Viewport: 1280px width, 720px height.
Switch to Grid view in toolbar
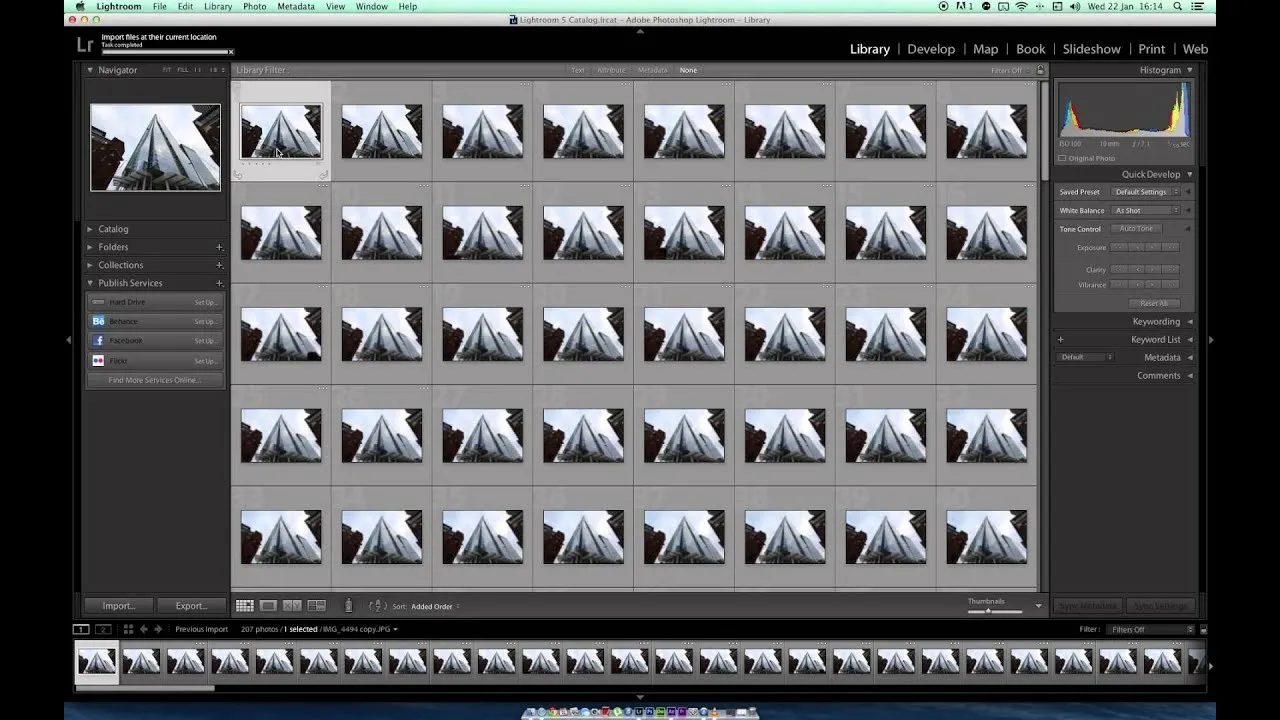[x=244, y=606]
